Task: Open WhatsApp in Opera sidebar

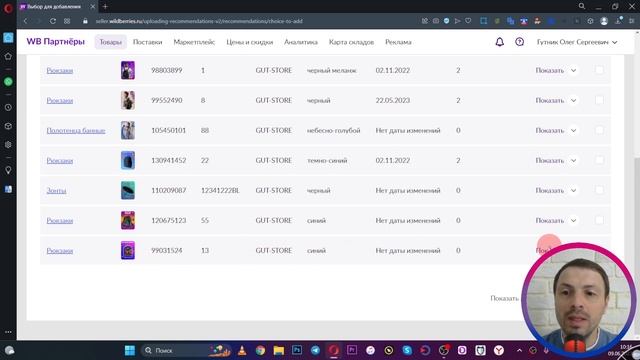Action: pyautogui.click(x=8, y=82)
